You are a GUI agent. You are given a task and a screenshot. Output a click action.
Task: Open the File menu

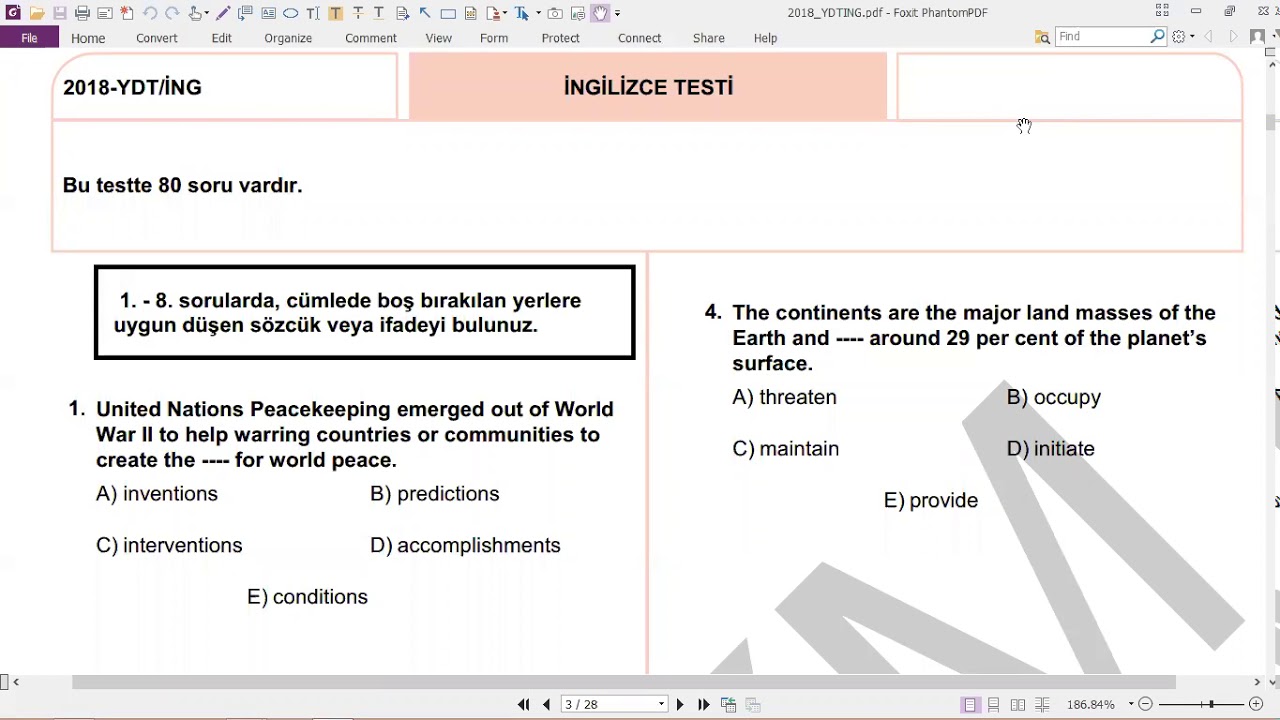pos(29,38)
